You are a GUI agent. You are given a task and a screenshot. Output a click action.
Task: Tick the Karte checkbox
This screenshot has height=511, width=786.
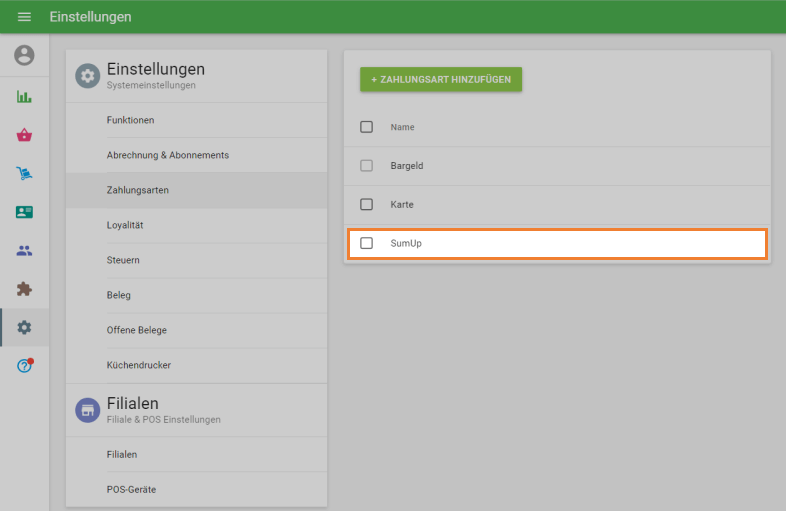(x=366, y=204)
